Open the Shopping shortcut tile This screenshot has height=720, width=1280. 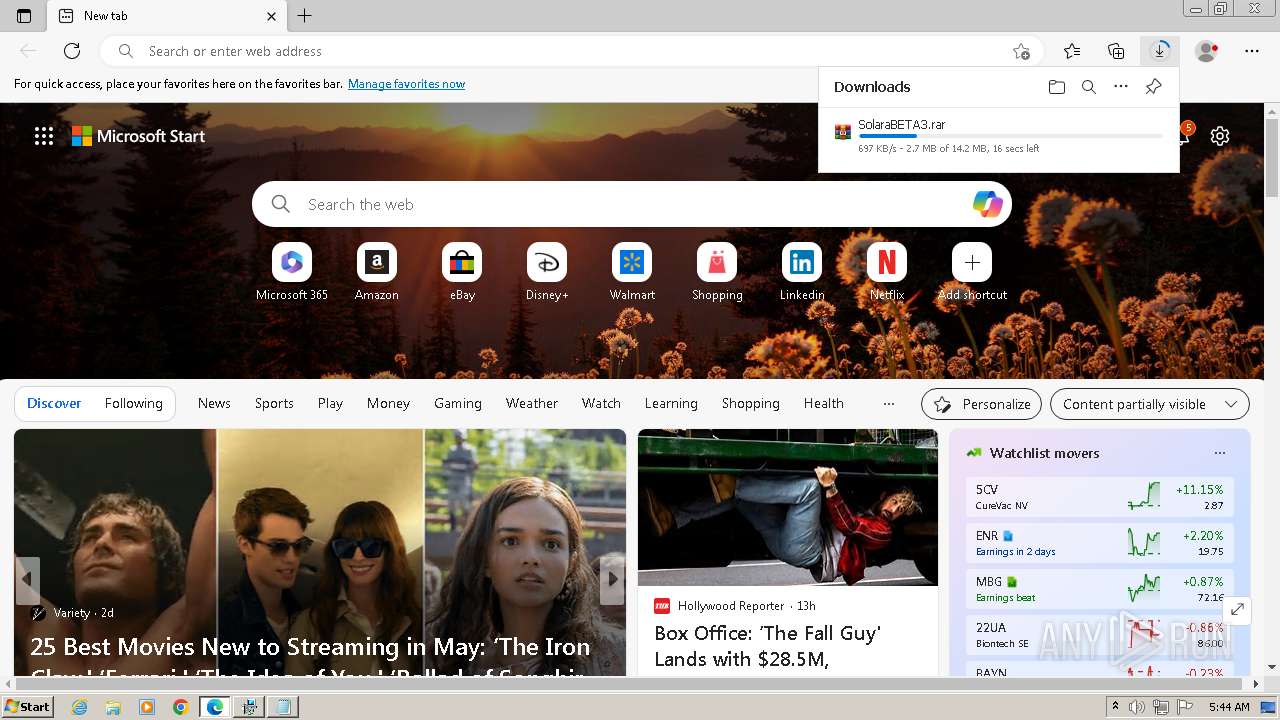(717, 272)
